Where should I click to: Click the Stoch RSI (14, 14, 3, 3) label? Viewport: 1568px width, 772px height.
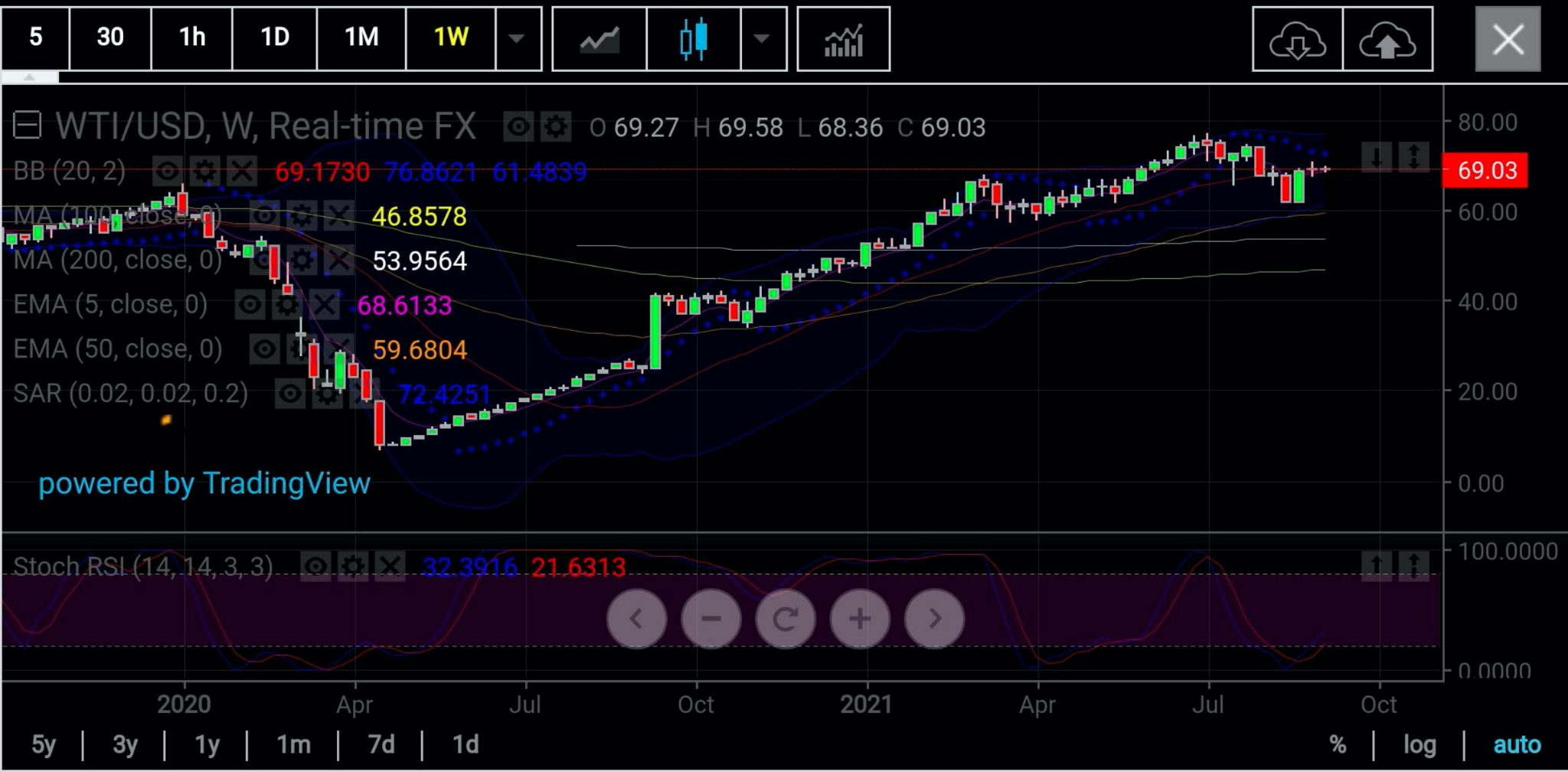(143, 567)
